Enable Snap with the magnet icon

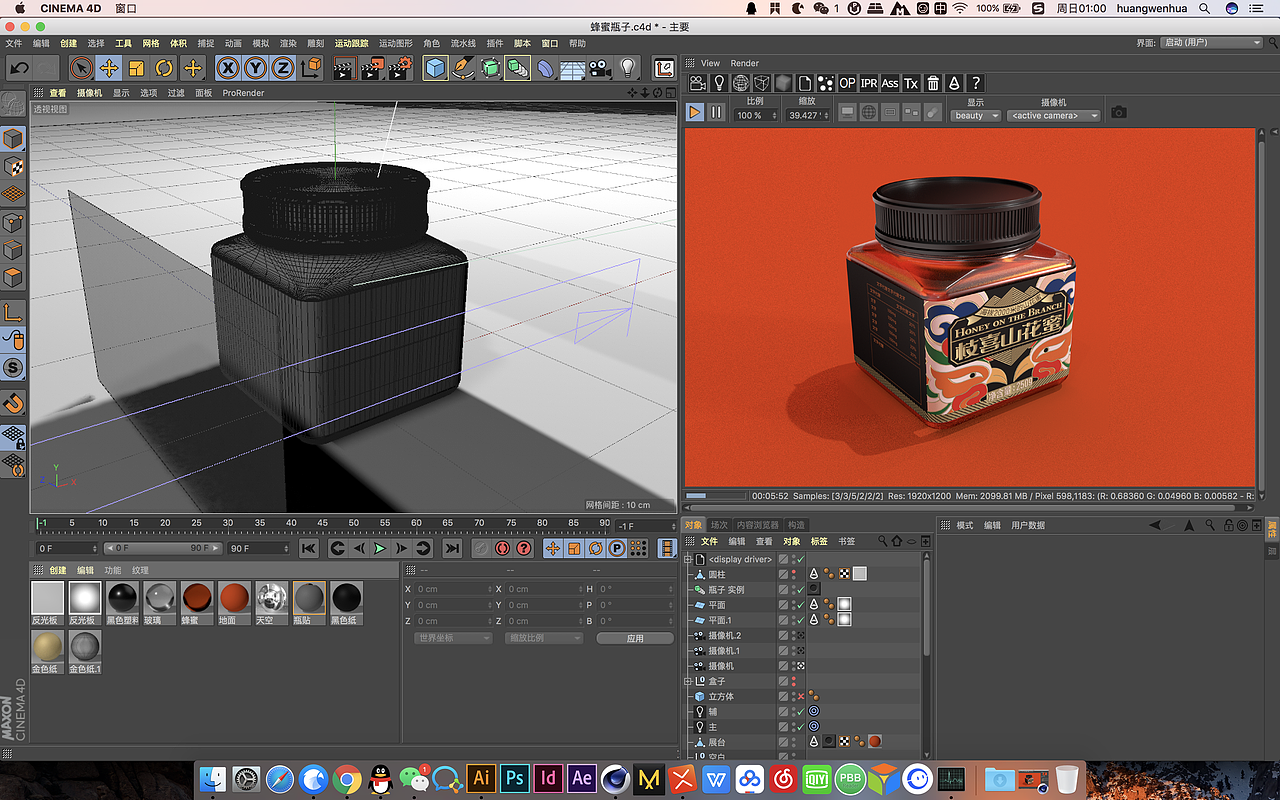point(13,402)
